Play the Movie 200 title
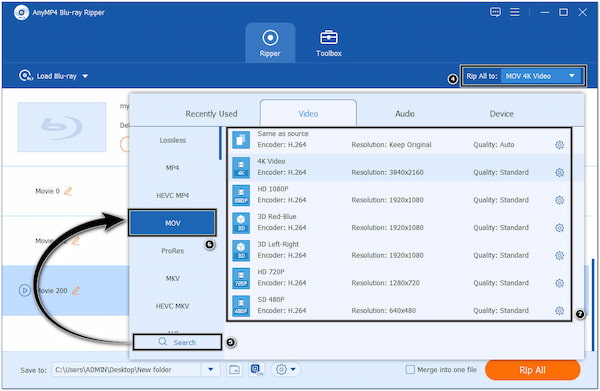This screenshot has width=600, height=391. 25,291
